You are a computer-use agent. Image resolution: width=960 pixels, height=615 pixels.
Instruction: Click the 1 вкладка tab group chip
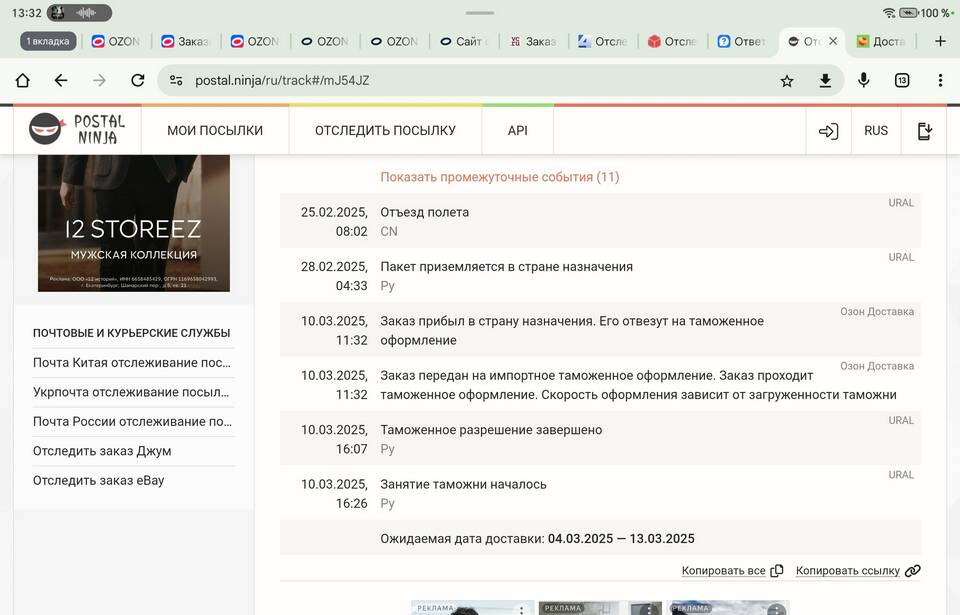(48, 41)
